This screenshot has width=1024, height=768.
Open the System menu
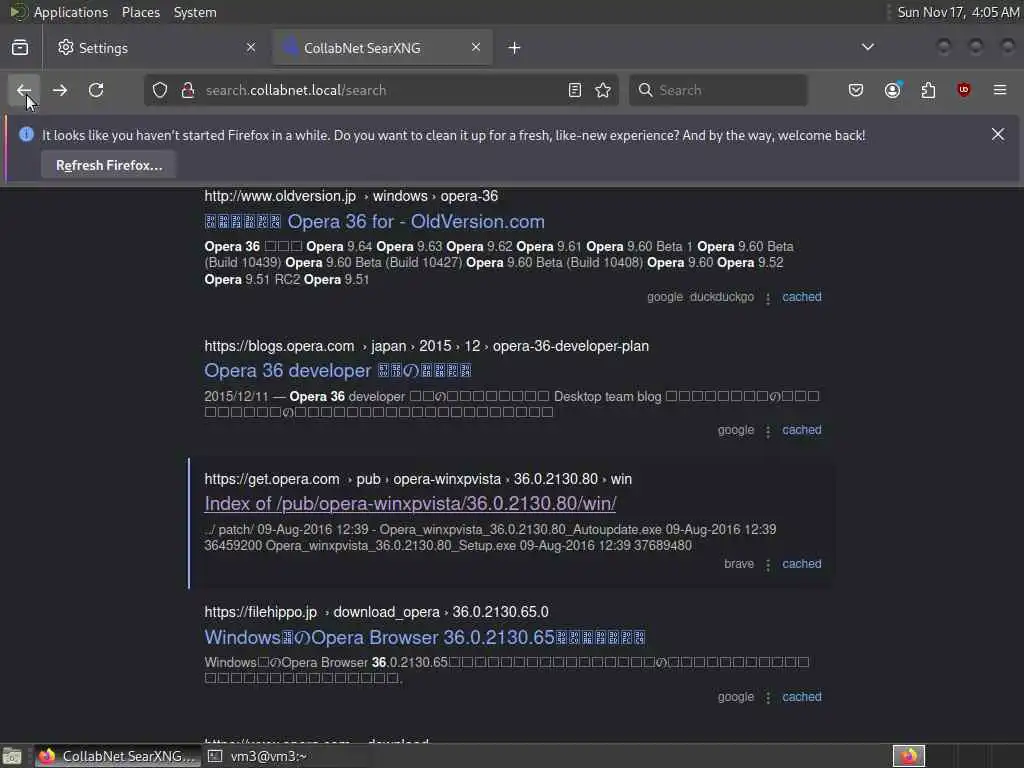tap(195, 12)
